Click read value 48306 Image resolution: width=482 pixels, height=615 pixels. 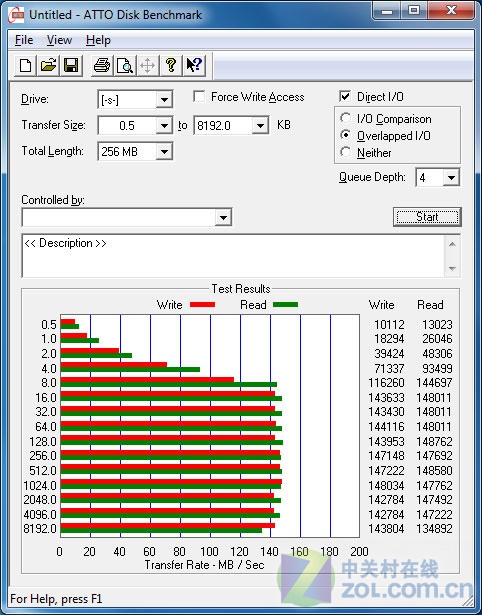click(437, 353)
